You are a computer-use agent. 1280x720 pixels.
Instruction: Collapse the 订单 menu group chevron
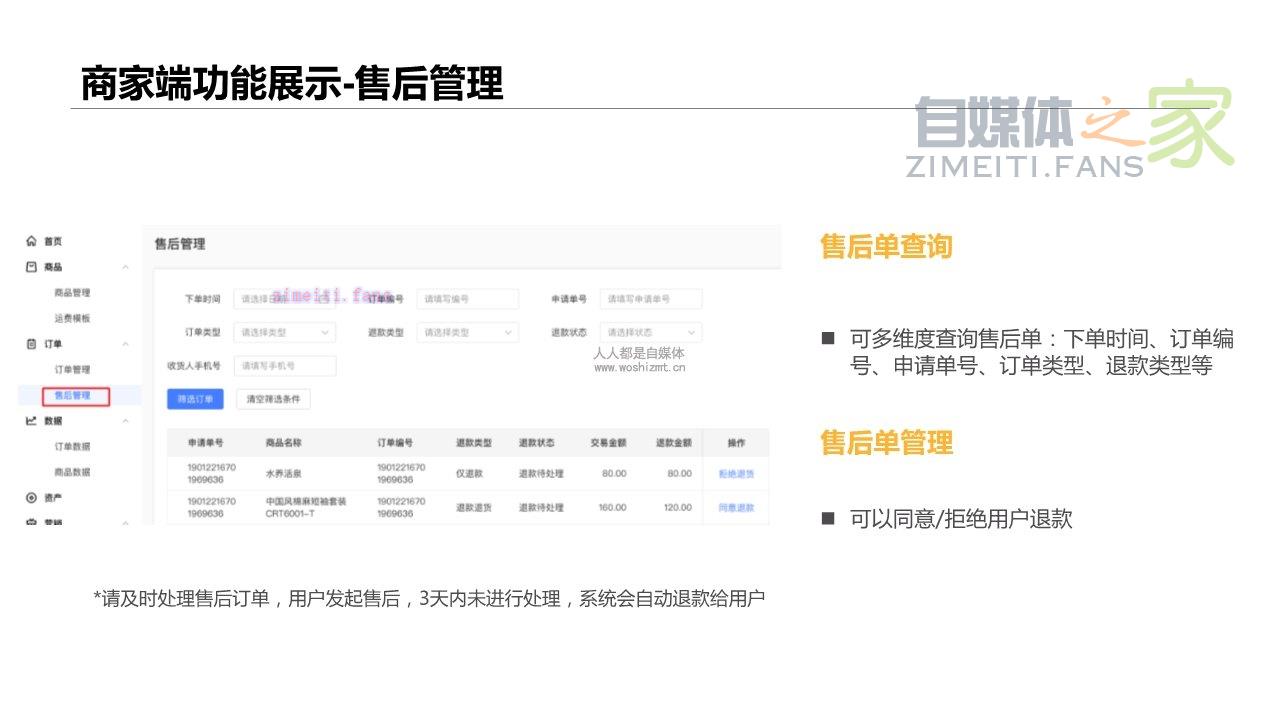[x=125, y=344]
